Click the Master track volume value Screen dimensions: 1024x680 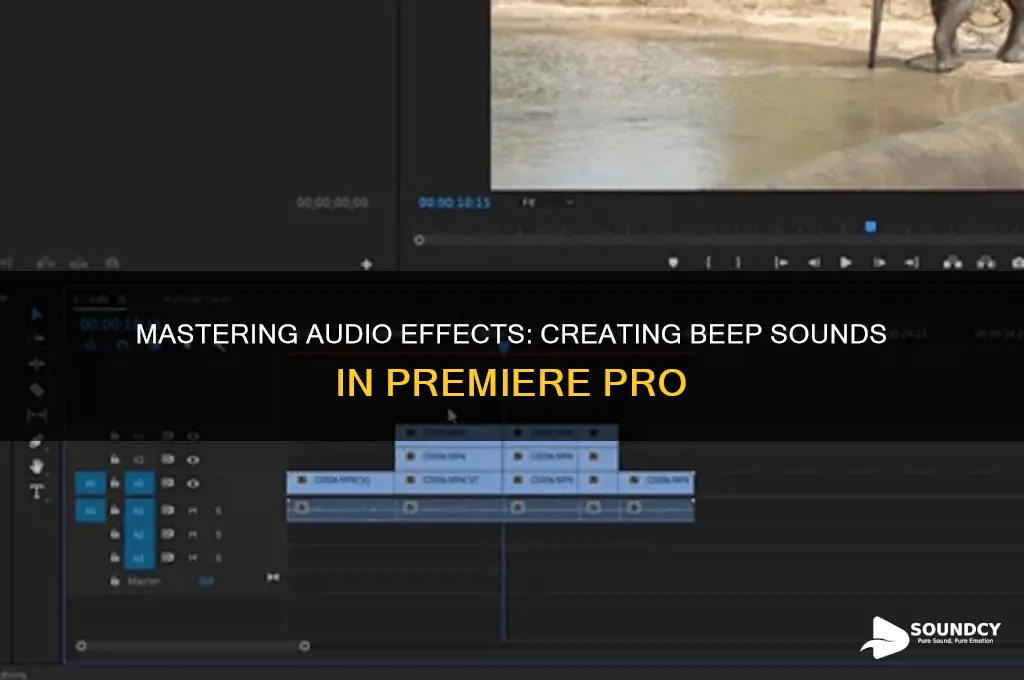206,581
